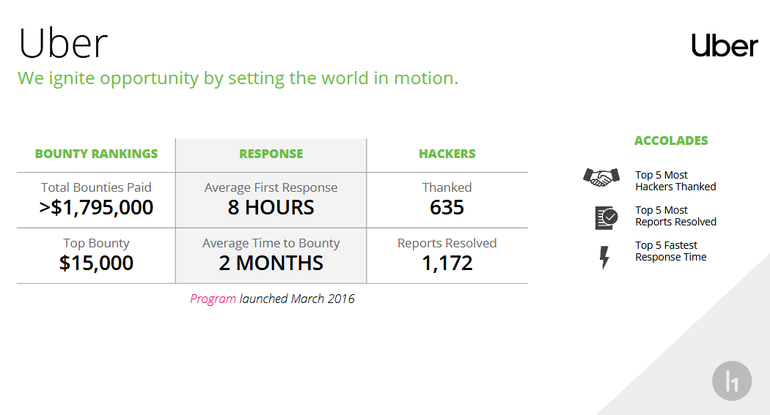Select the >$1,795,000 total bounties value
770x415 pixels.
96,208
